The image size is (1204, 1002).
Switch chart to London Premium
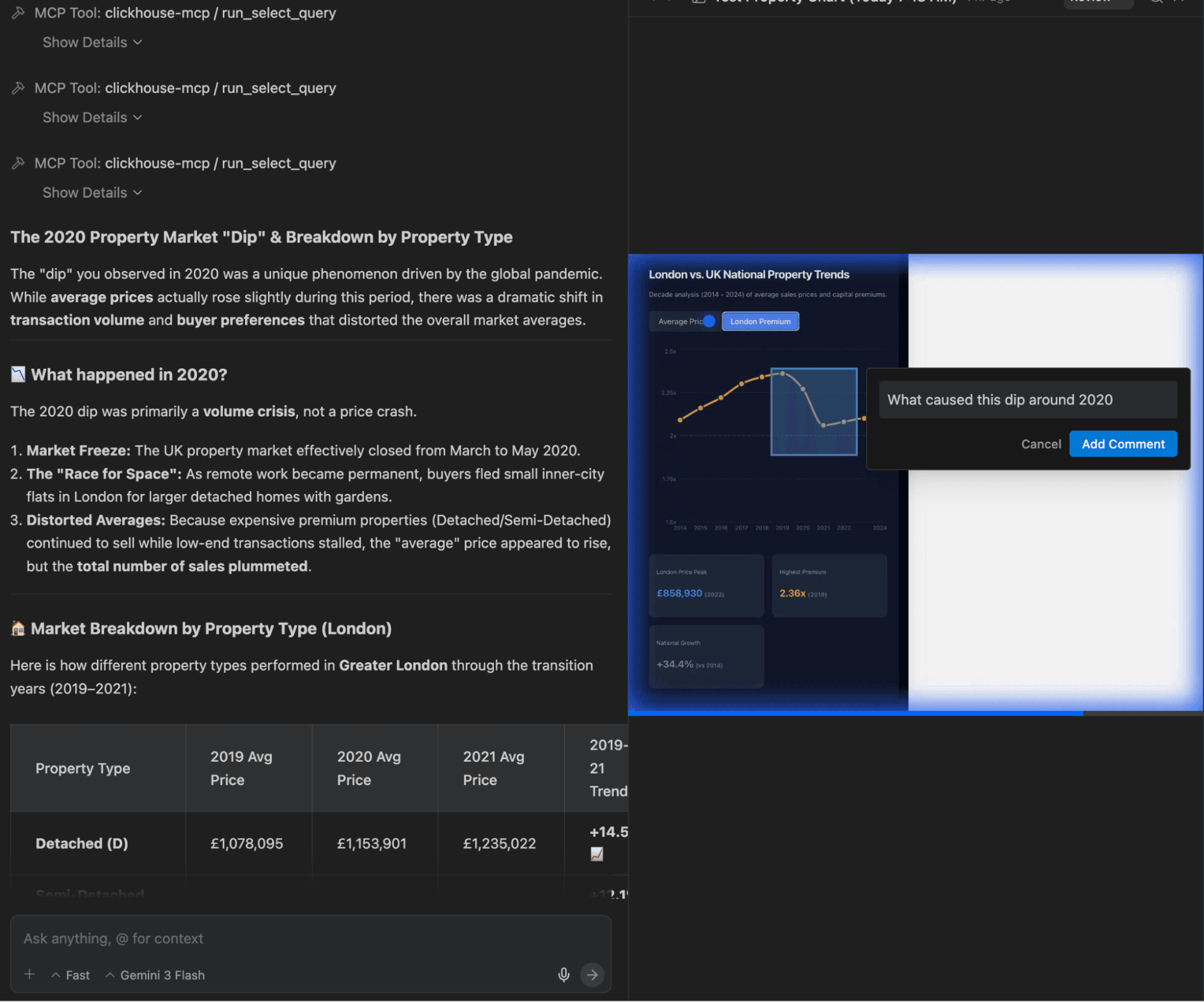(760, 321)
